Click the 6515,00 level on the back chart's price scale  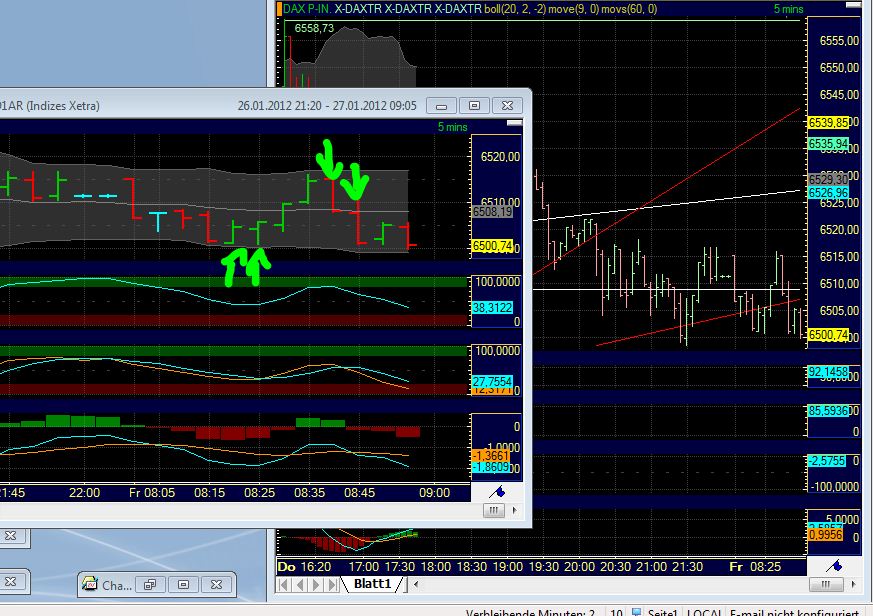click(x=840, y=257)
